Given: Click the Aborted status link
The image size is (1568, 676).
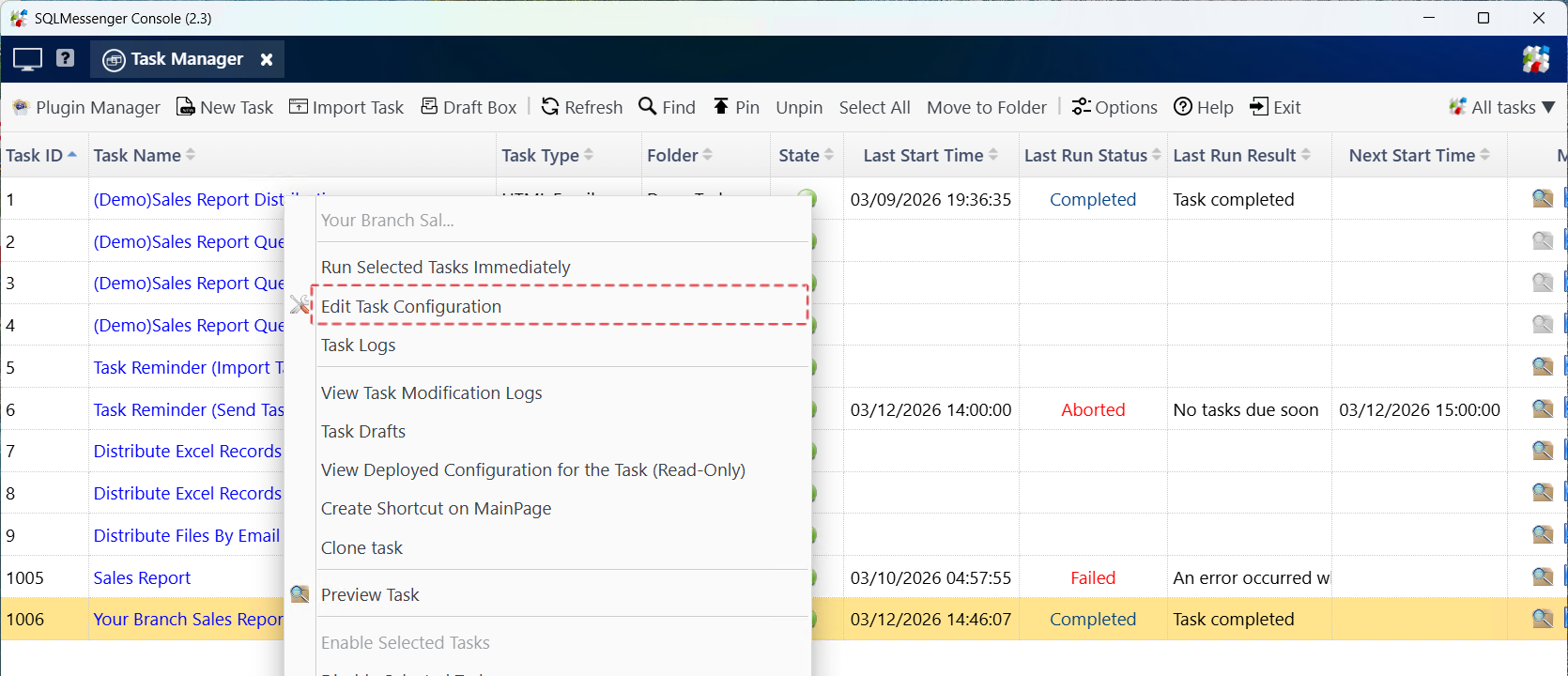Looking at the screenshot, I should 1093,409.
